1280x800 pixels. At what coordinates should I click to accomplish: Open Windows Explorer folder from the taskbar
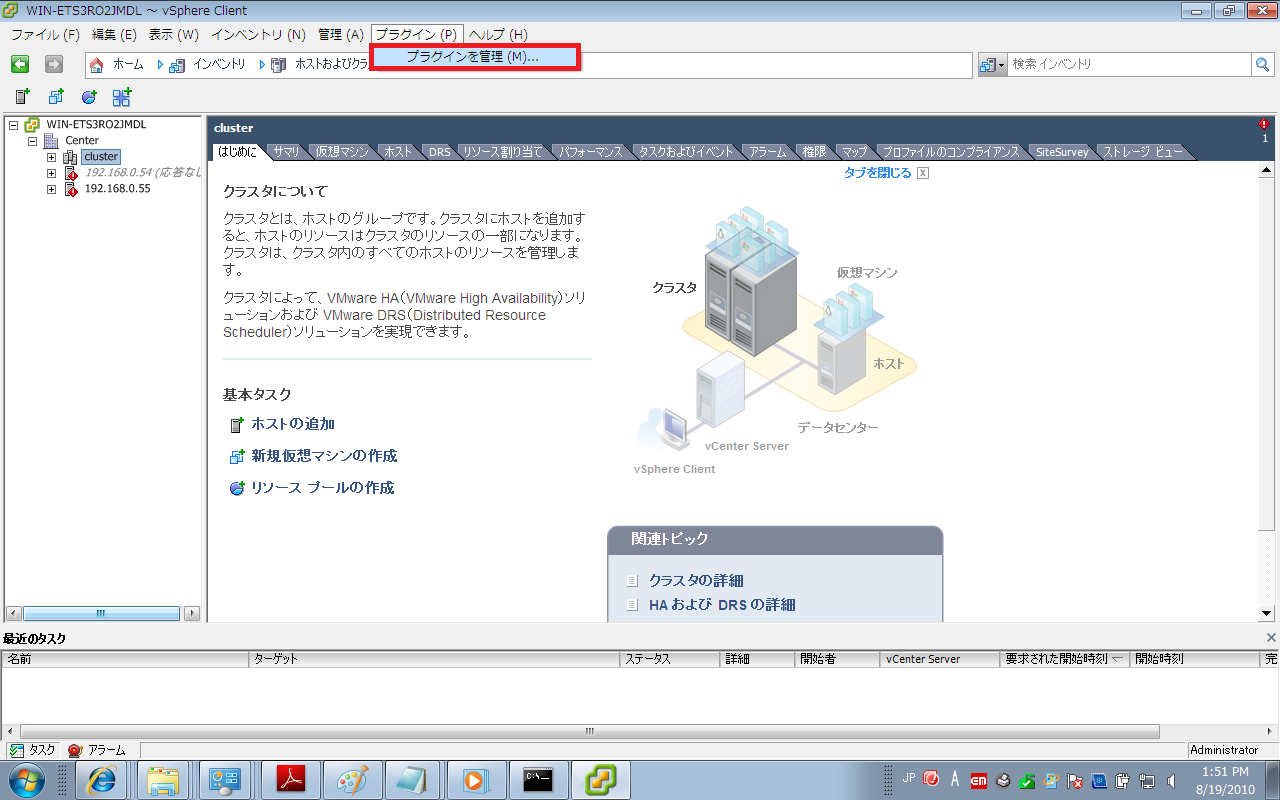(x=163, y=779)
